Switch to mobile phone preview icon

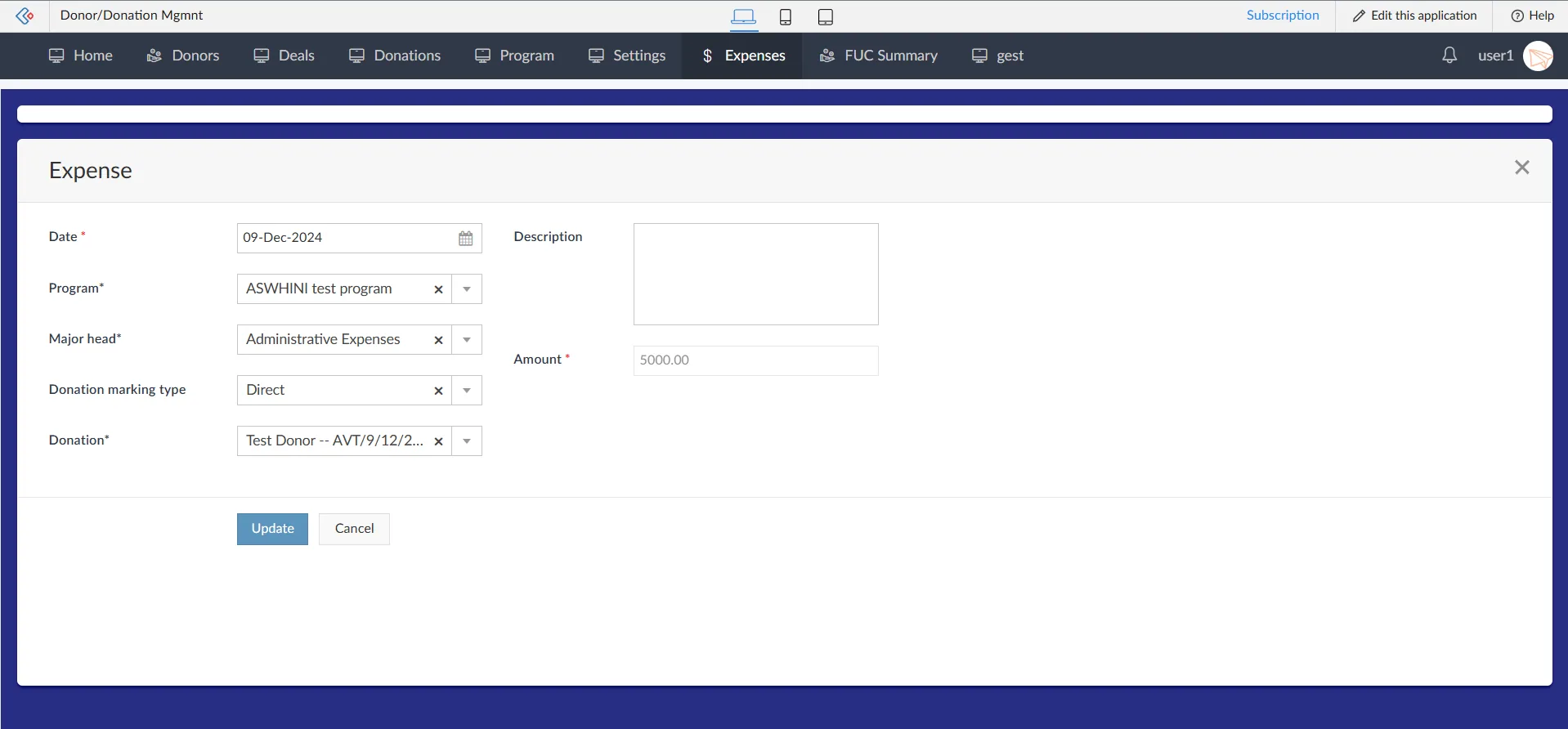coord(786,16)
